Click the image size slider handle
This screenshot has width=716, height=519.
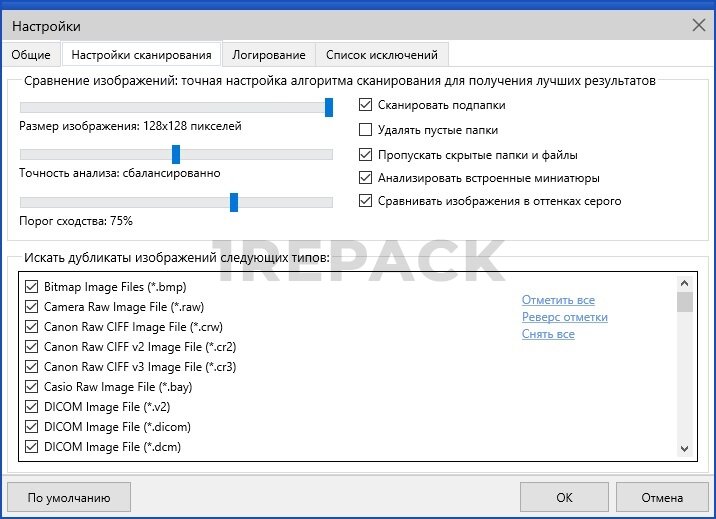click(329, 107)
